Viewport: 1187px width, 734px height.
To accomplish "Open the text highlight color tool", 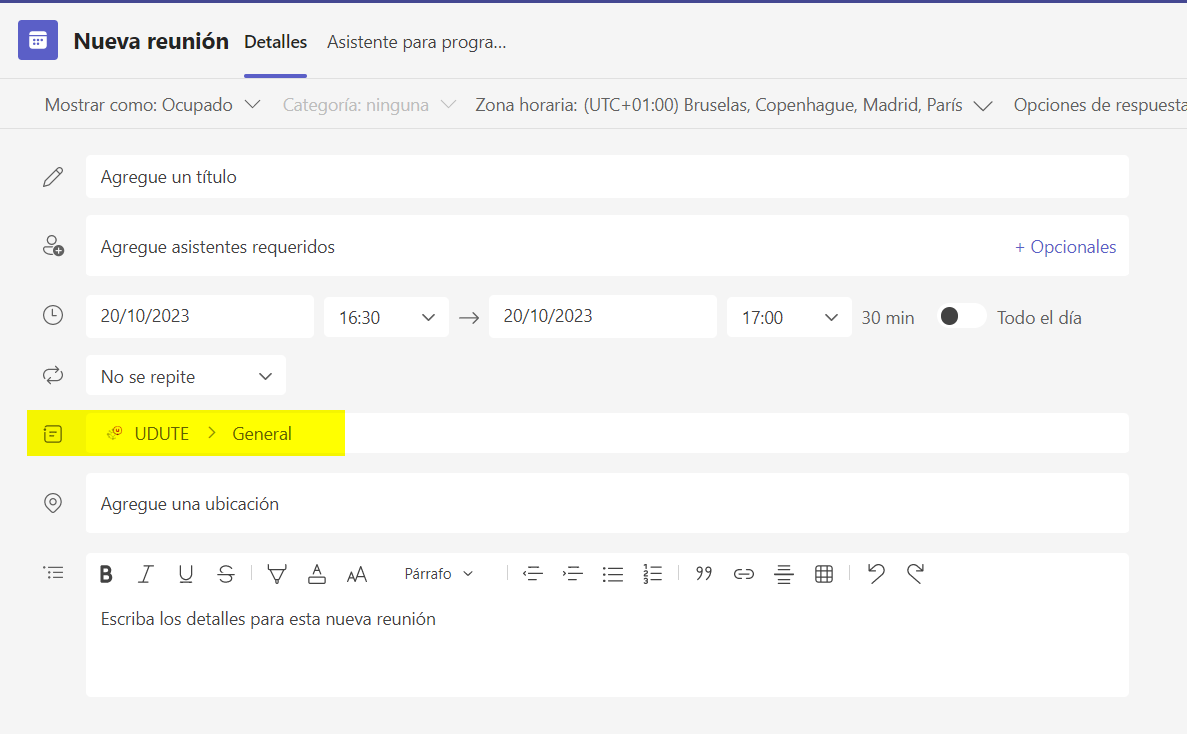I will 277,574.
